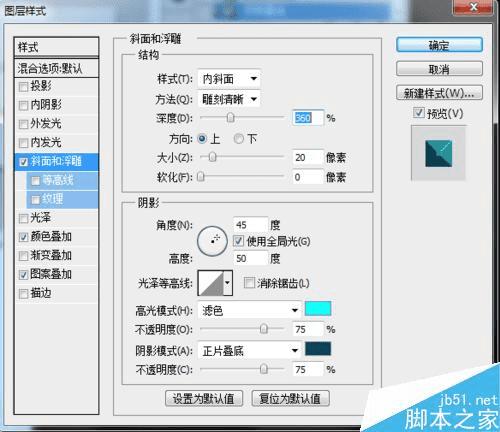Open the 样式(T) 内斜面 dropdown
The image size is (500, 432).
pos(229,79)
